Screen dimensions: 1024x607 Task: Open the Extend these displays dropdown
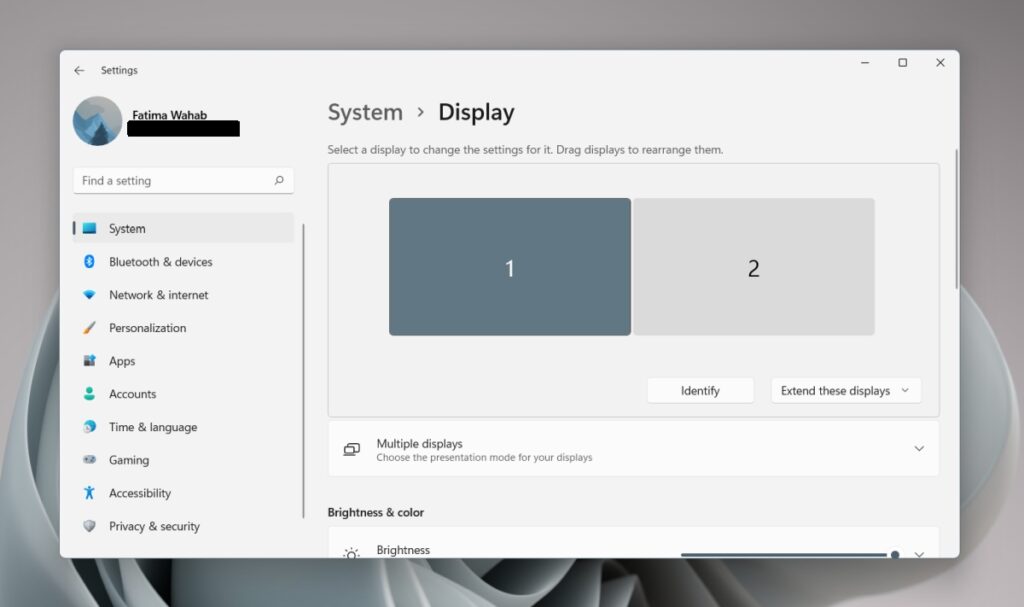click(845, 390)
